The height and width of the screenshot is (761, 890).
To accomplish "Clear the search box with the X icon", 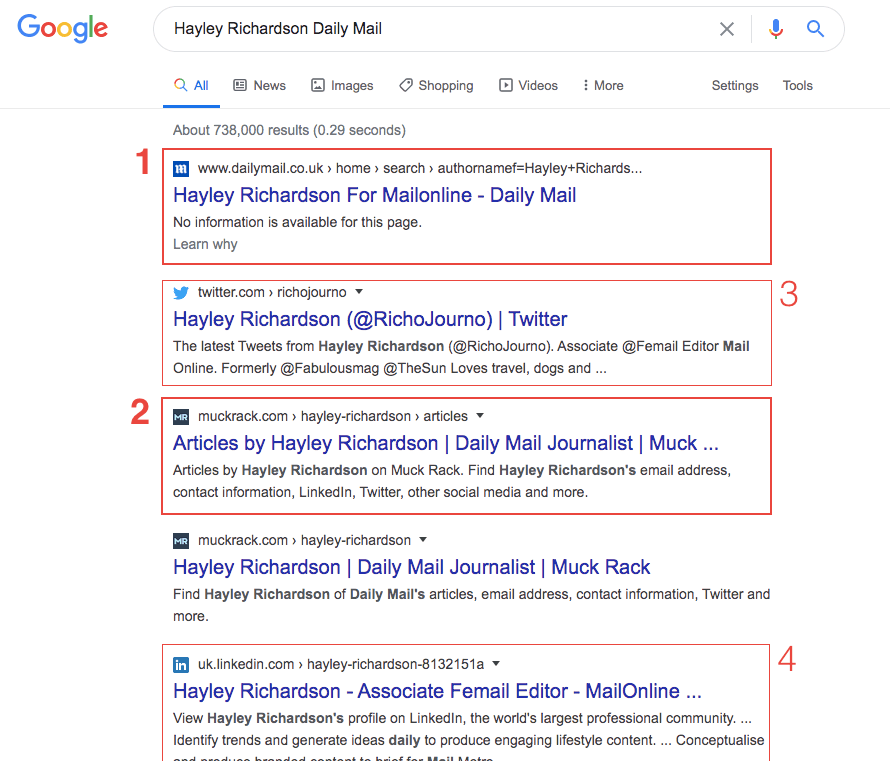I will pos(727,29).
